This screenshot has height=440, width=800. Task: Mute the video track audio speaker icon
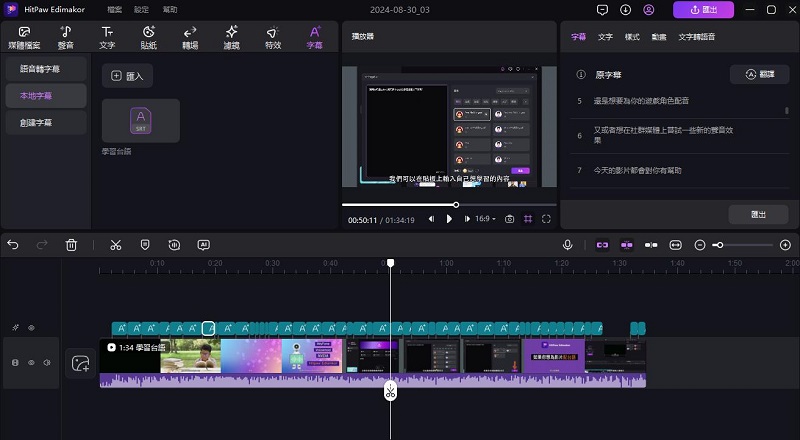(46, 363)
